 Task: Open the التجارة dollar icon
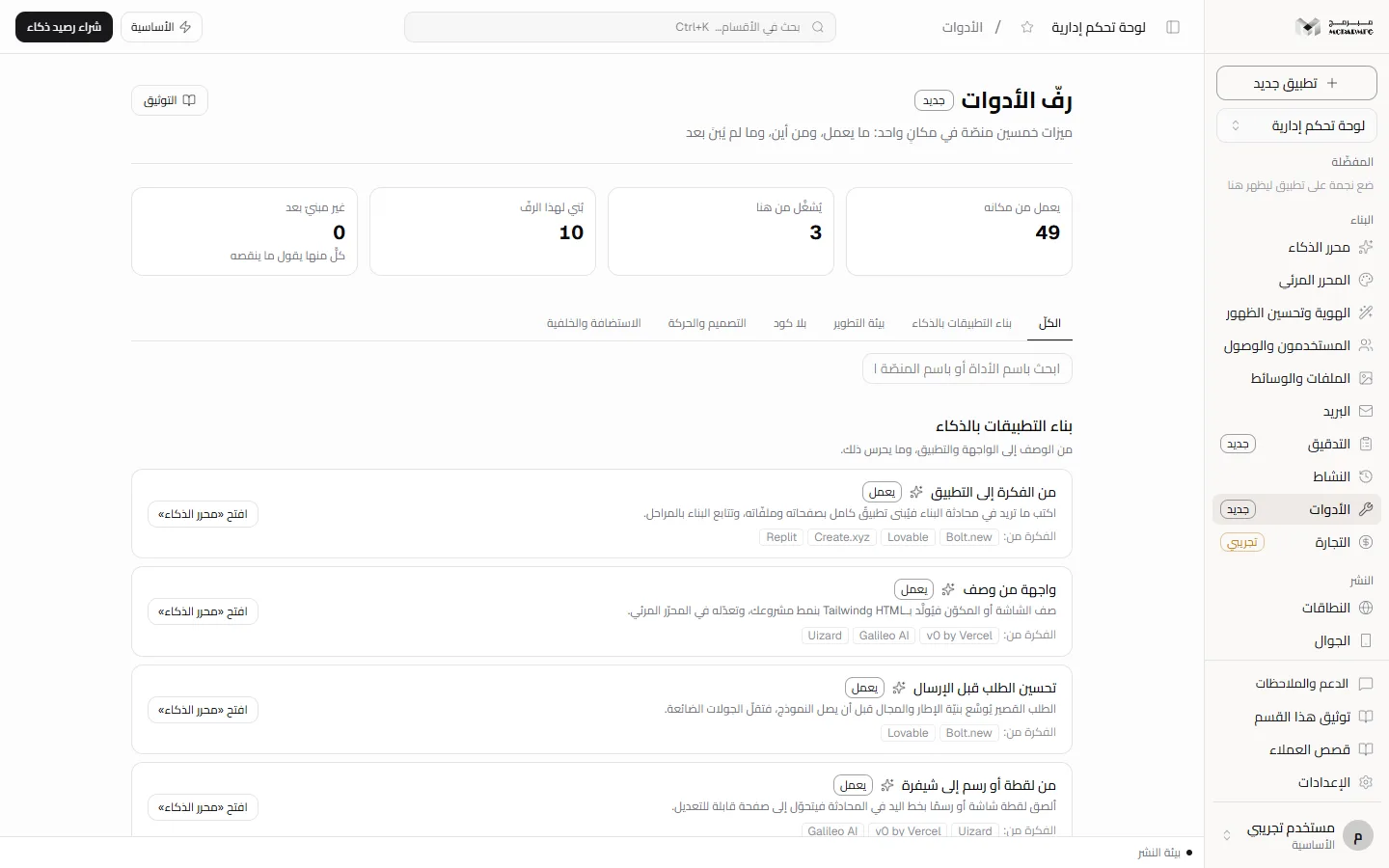pos(1366,542)
